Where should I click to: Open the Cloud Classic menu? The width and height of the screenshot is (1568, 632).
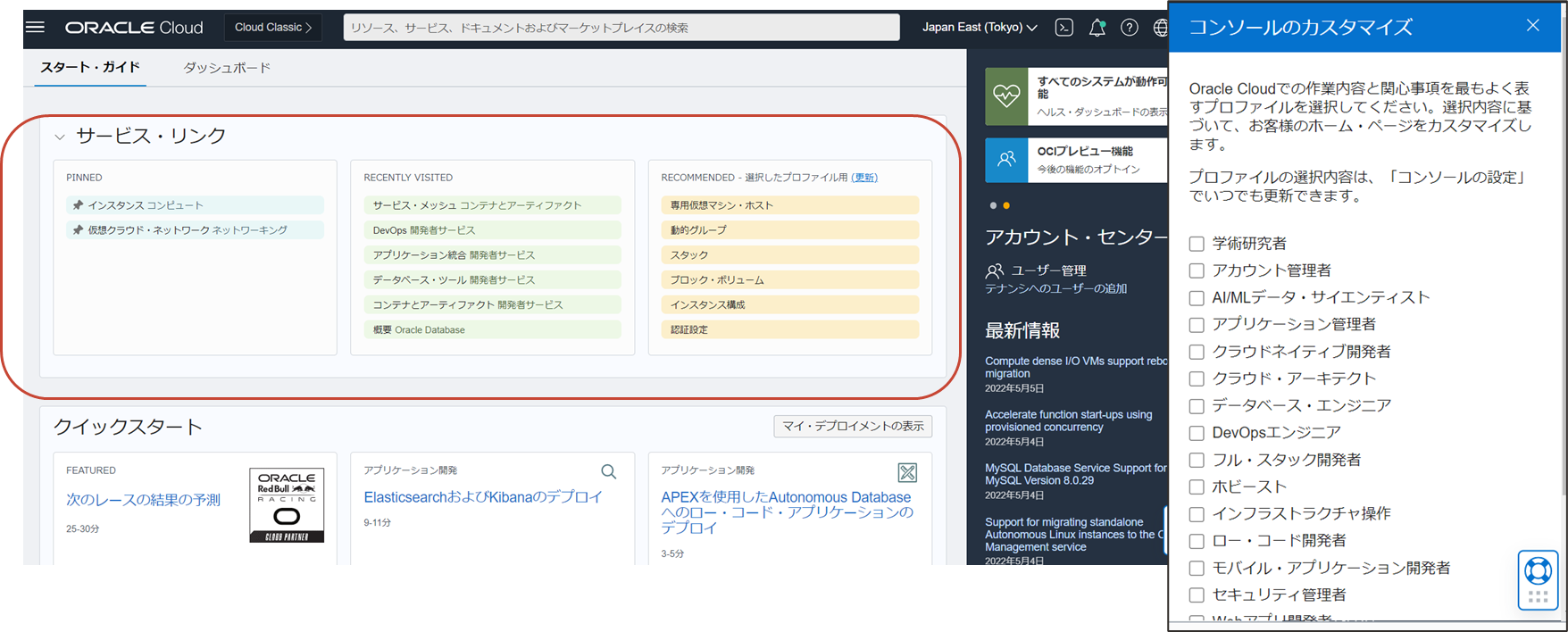pyautogui.click(x=273, y=28)
